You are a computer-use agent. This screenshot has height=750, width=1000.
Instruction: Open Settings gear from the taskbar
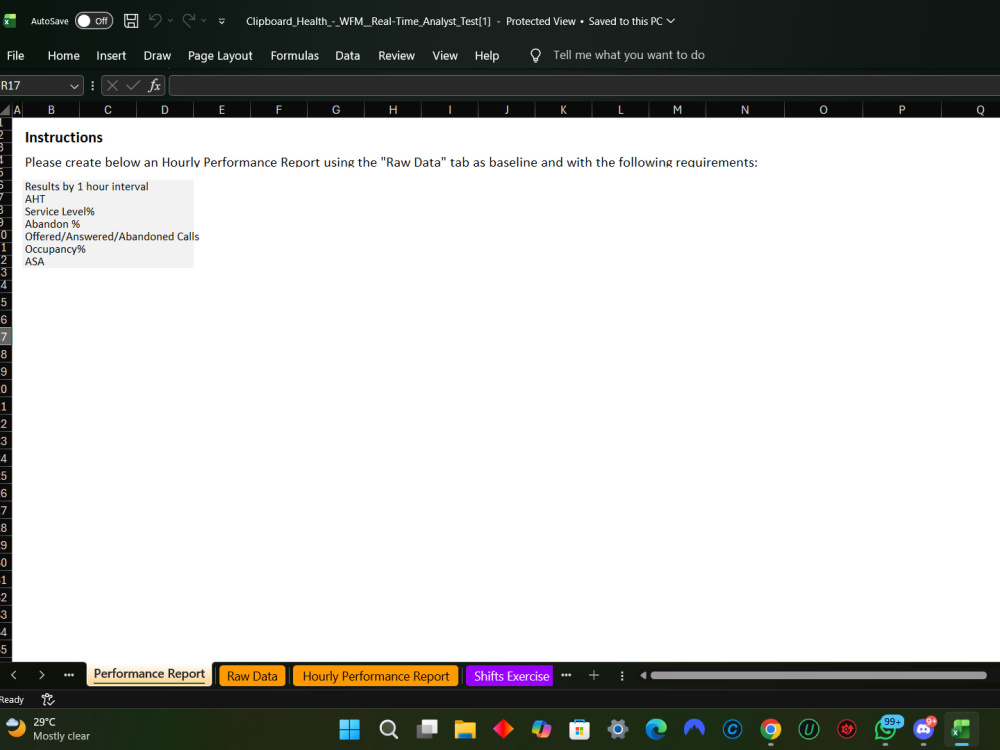(617, 729)
